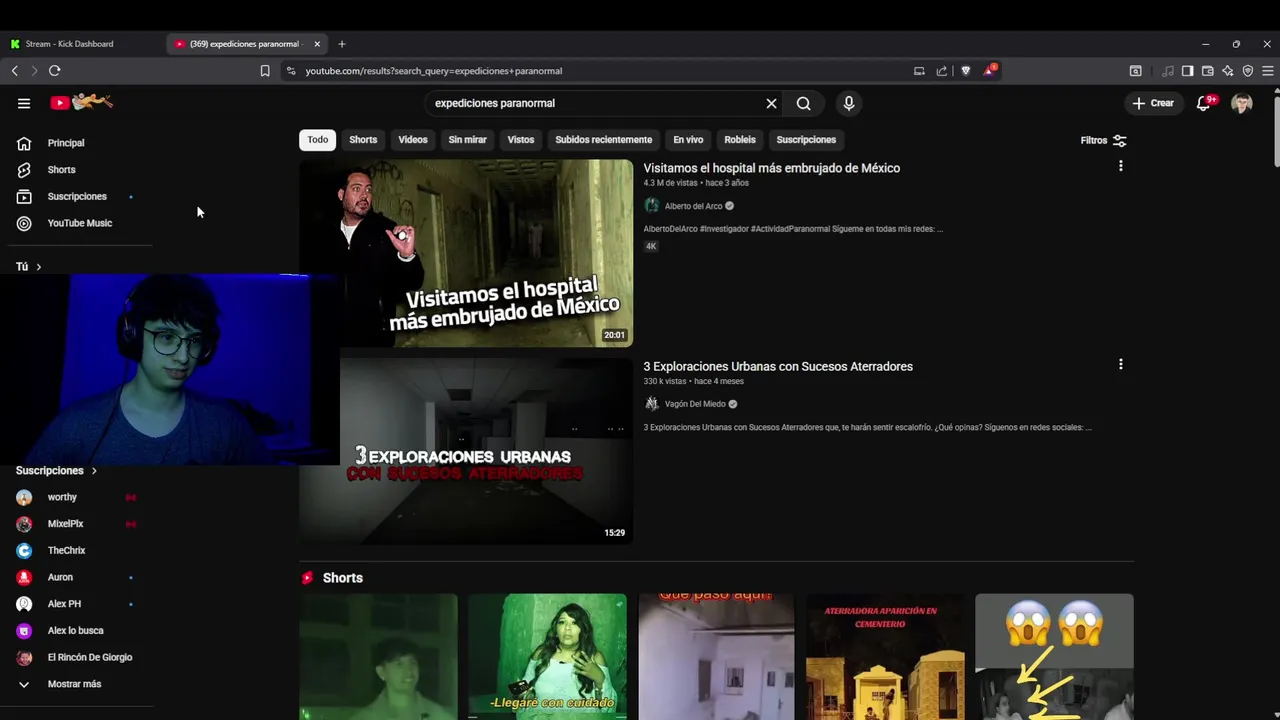Open Suscripciones in sidebar navigation
Image resolution: width=1280 pixels, height=720 pixels.
click(x=76, y=197)
